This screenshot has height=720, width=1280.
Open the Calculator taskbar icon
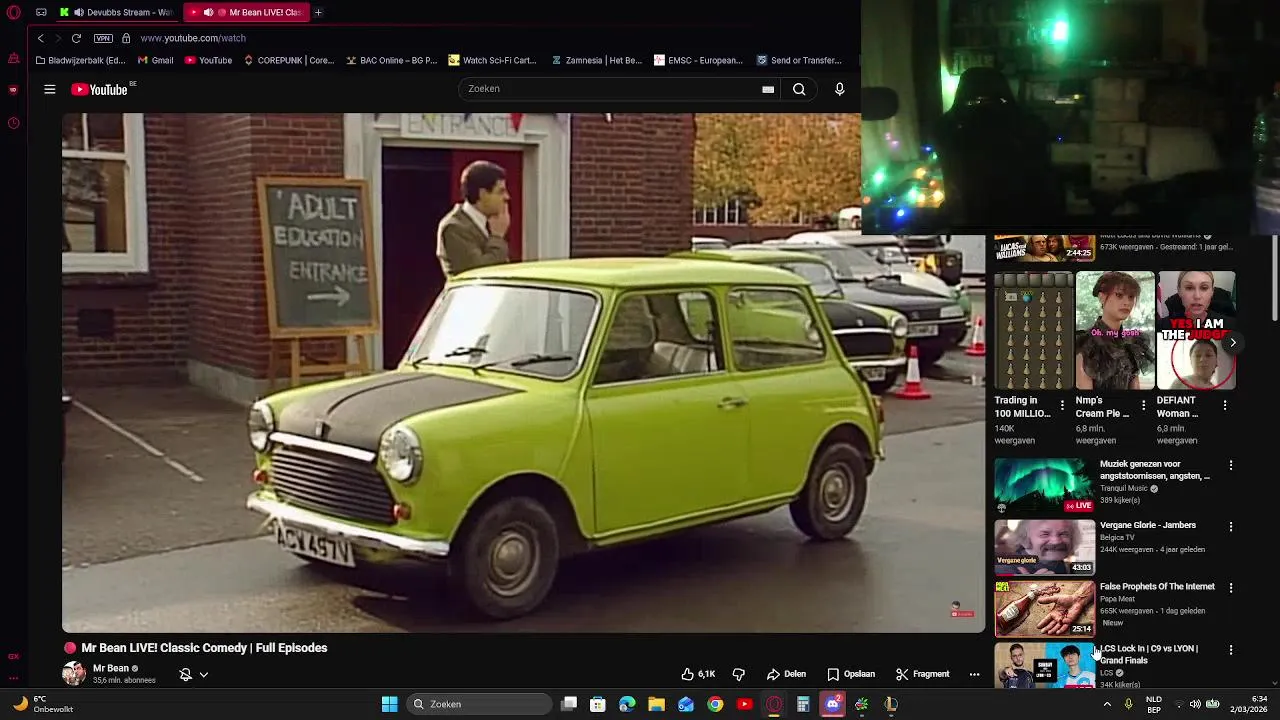coord(803,704)
